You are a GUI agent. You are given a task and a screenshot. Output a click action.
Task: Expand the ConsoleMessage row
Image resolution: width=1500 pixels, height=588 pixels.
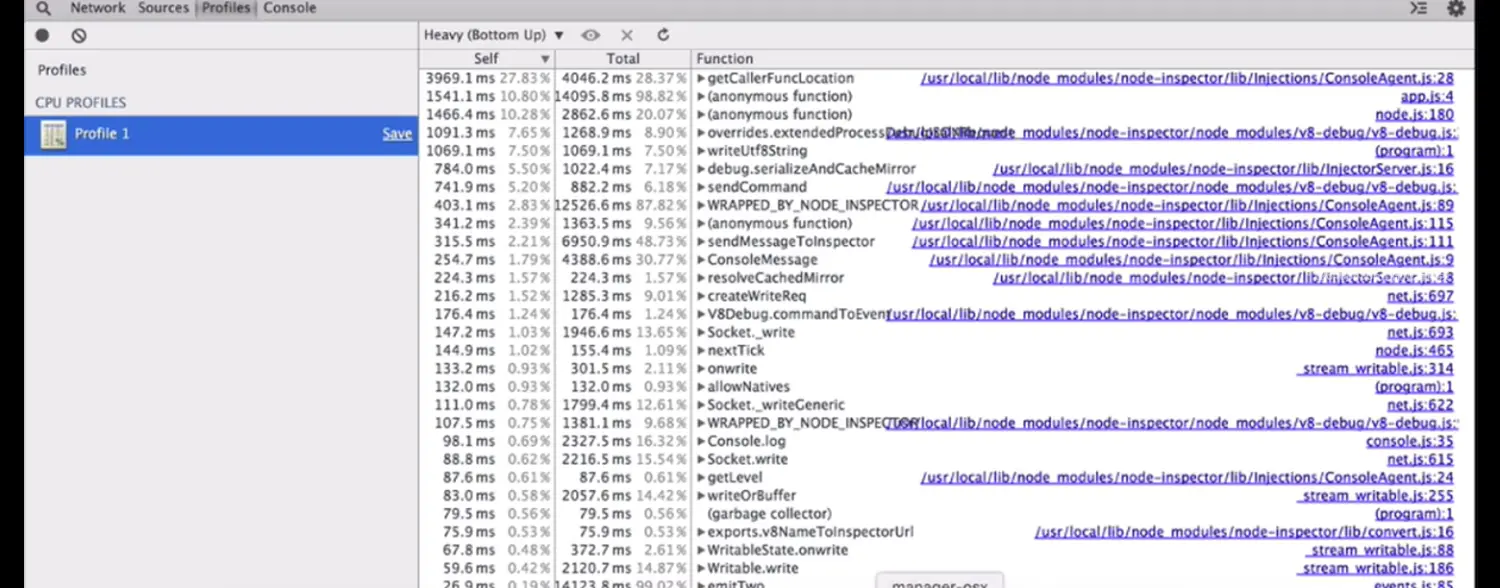(702, 260)
